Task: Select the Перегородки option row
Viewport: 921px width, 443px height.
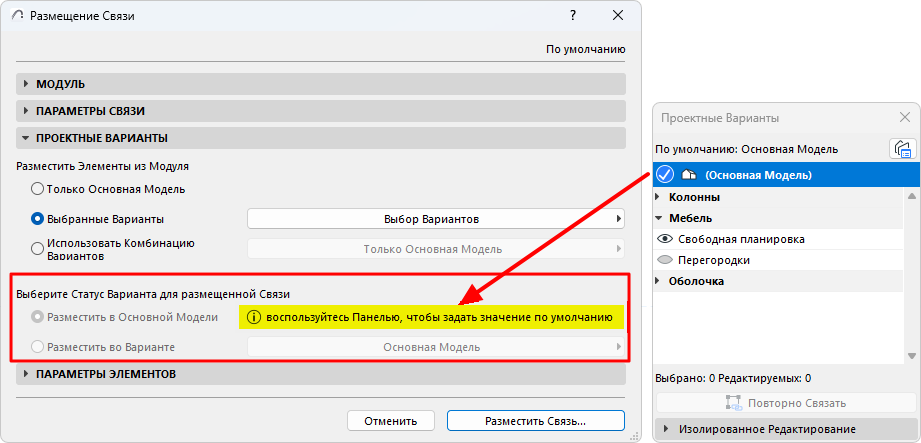Action: (778, 260)
